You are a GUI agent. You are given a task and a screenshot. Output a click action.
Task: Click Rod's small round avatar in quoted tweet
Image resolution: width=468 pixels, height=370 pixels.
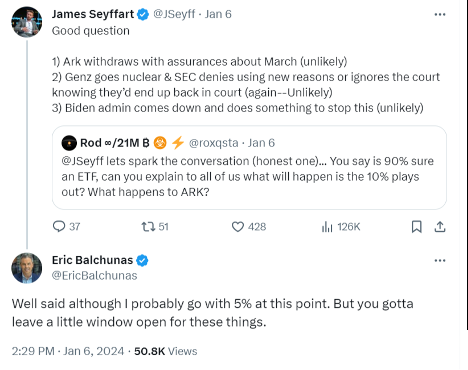coord(69,143)
